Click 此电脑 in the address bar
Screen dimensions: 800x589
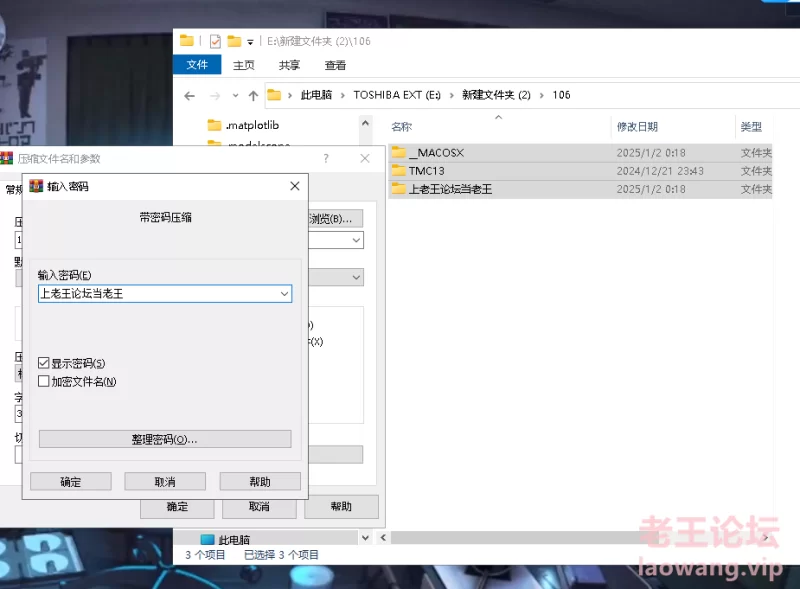[316, 95]
